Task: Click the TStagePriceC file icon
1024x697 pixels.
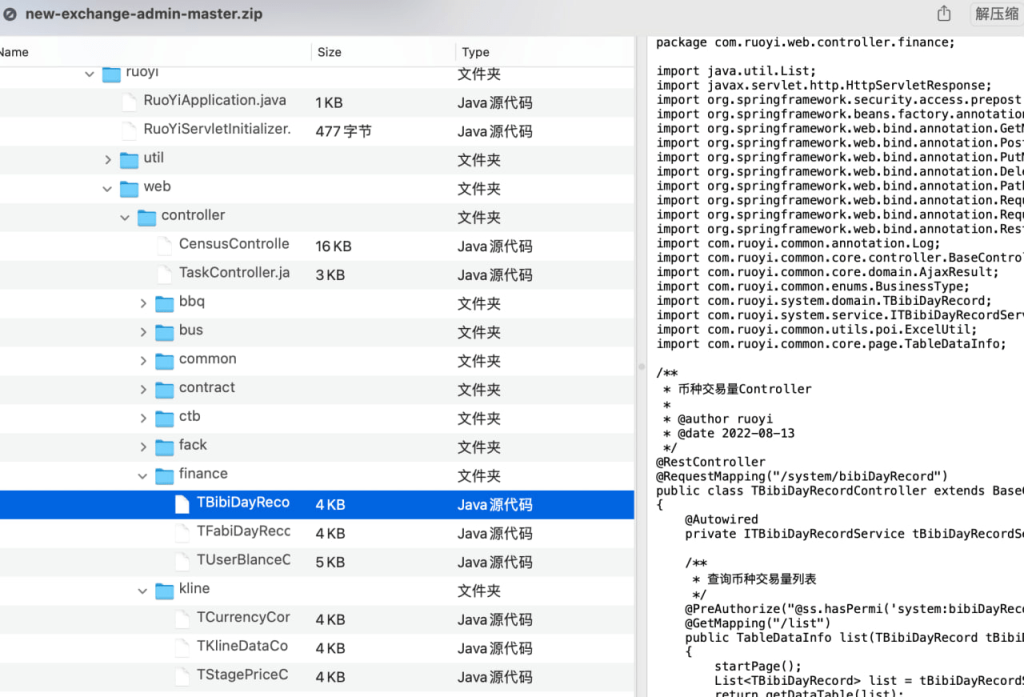Action: pos(181,676)
